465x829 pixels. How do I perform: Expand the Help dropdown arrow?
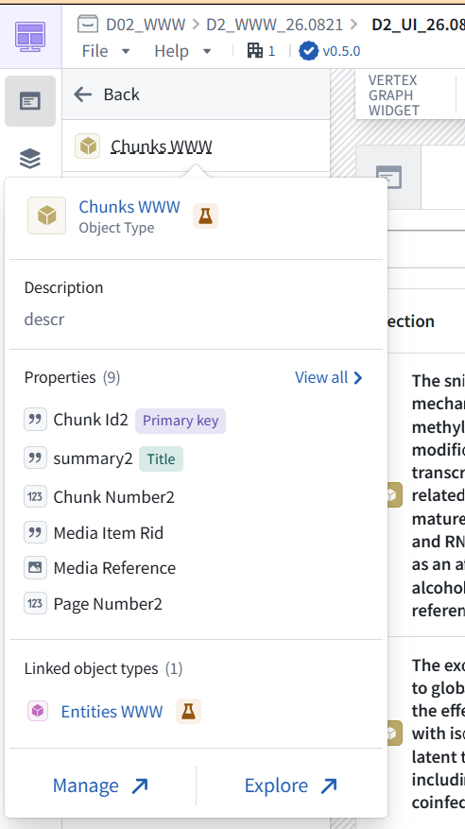pos(207,51)
